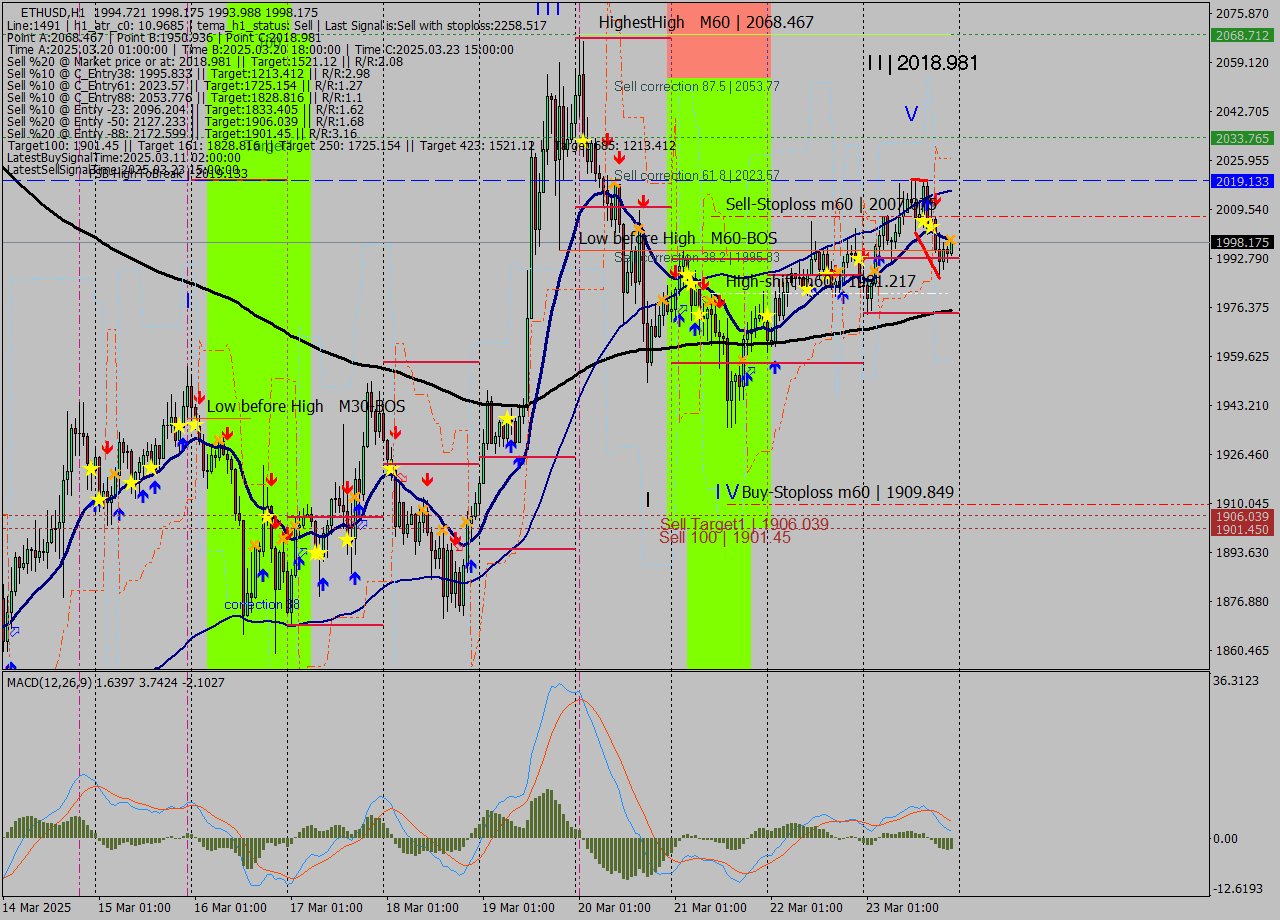
Task: Select the black wave I label
Action: 647,499
